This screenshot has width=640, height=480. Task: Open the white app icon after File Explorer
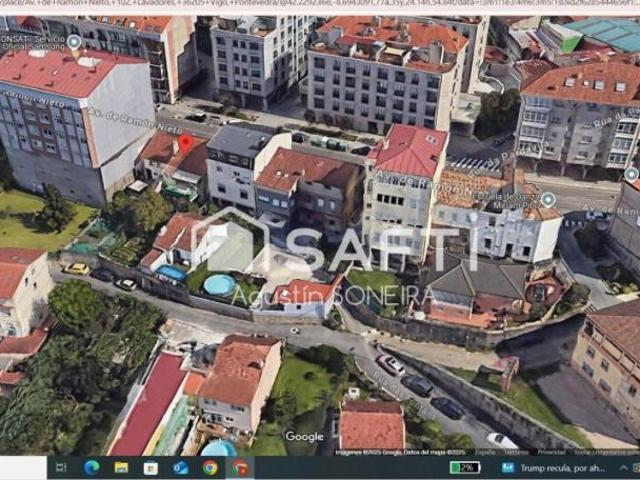pos(150,467)
